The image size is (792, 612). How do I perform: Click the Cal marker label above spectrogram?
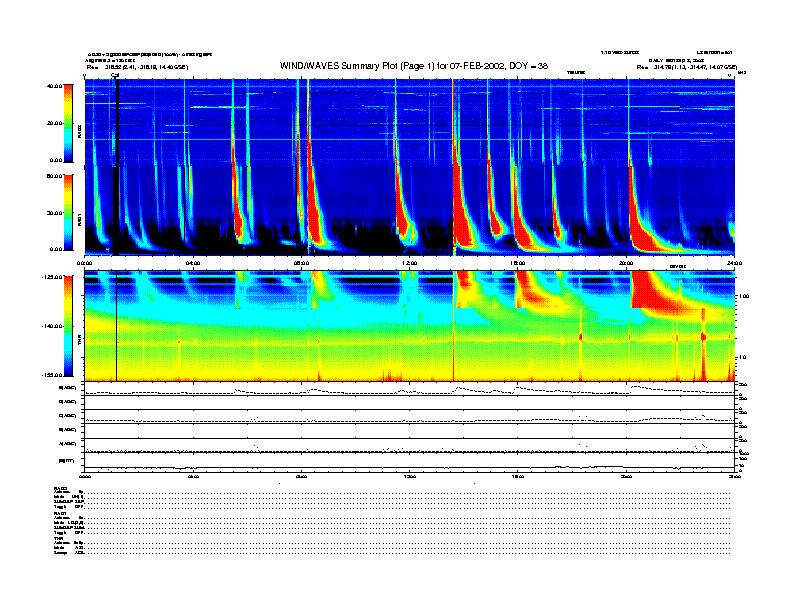[x=115, y=76]
